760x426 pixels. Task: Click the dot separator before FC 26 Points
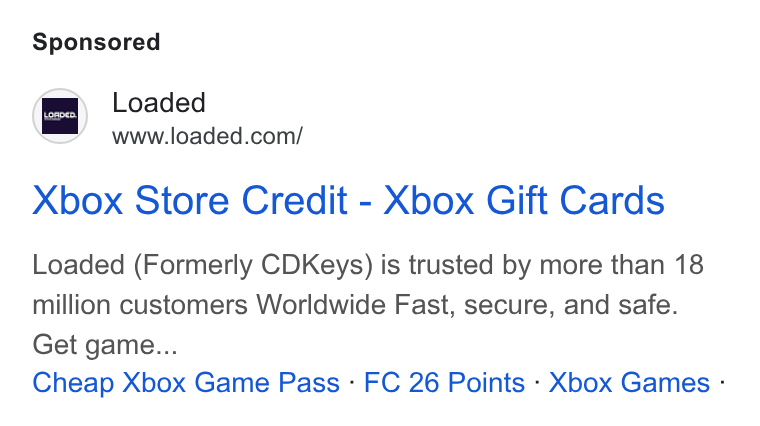352,382
